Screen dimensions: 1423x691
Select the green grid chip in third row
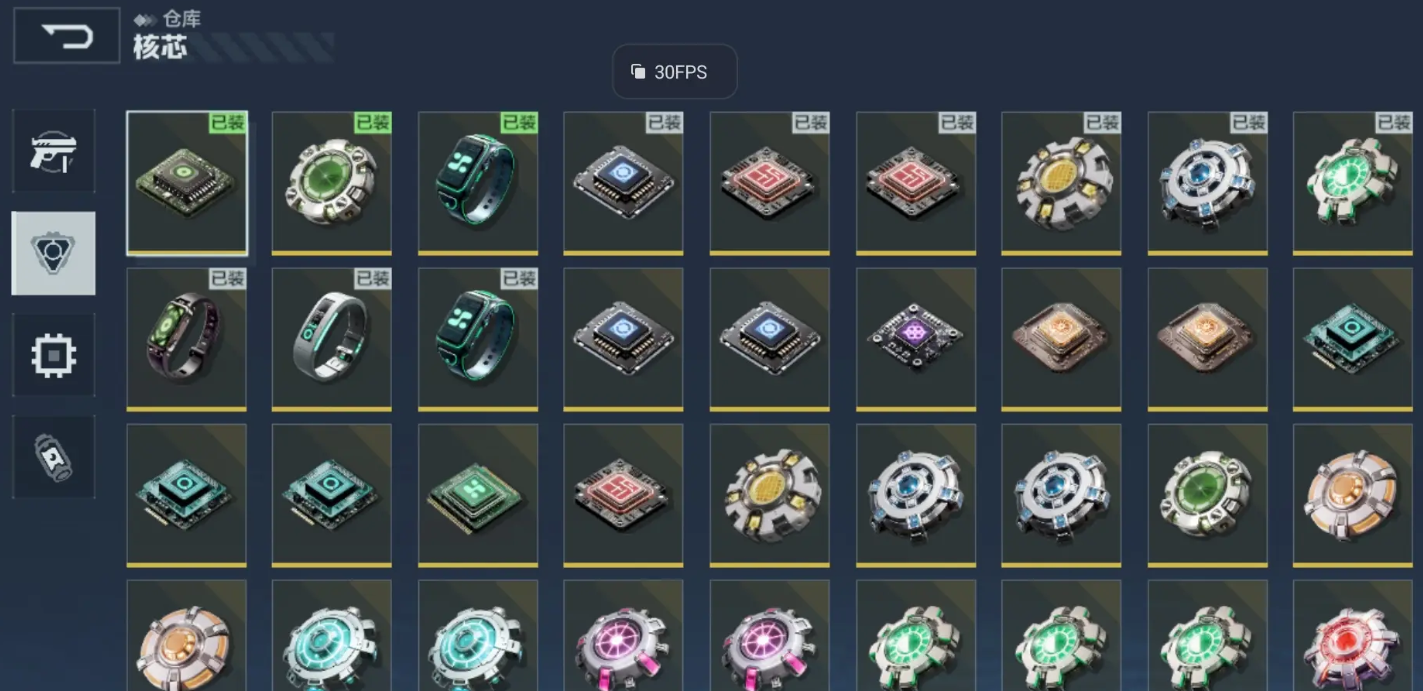[478, 495]
